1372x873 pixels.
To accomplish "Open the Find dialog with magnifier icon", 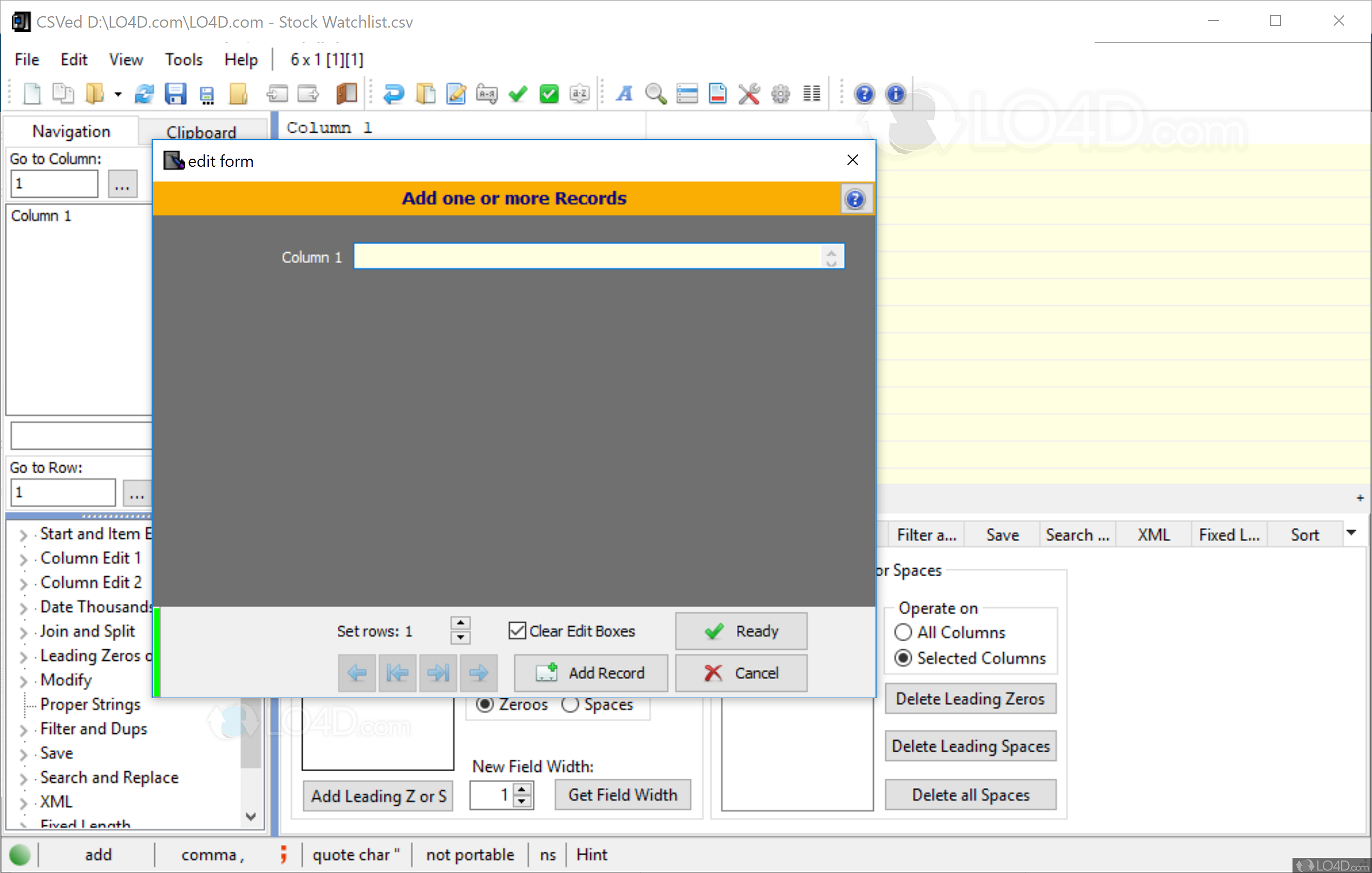I will (x=655, y=94).
